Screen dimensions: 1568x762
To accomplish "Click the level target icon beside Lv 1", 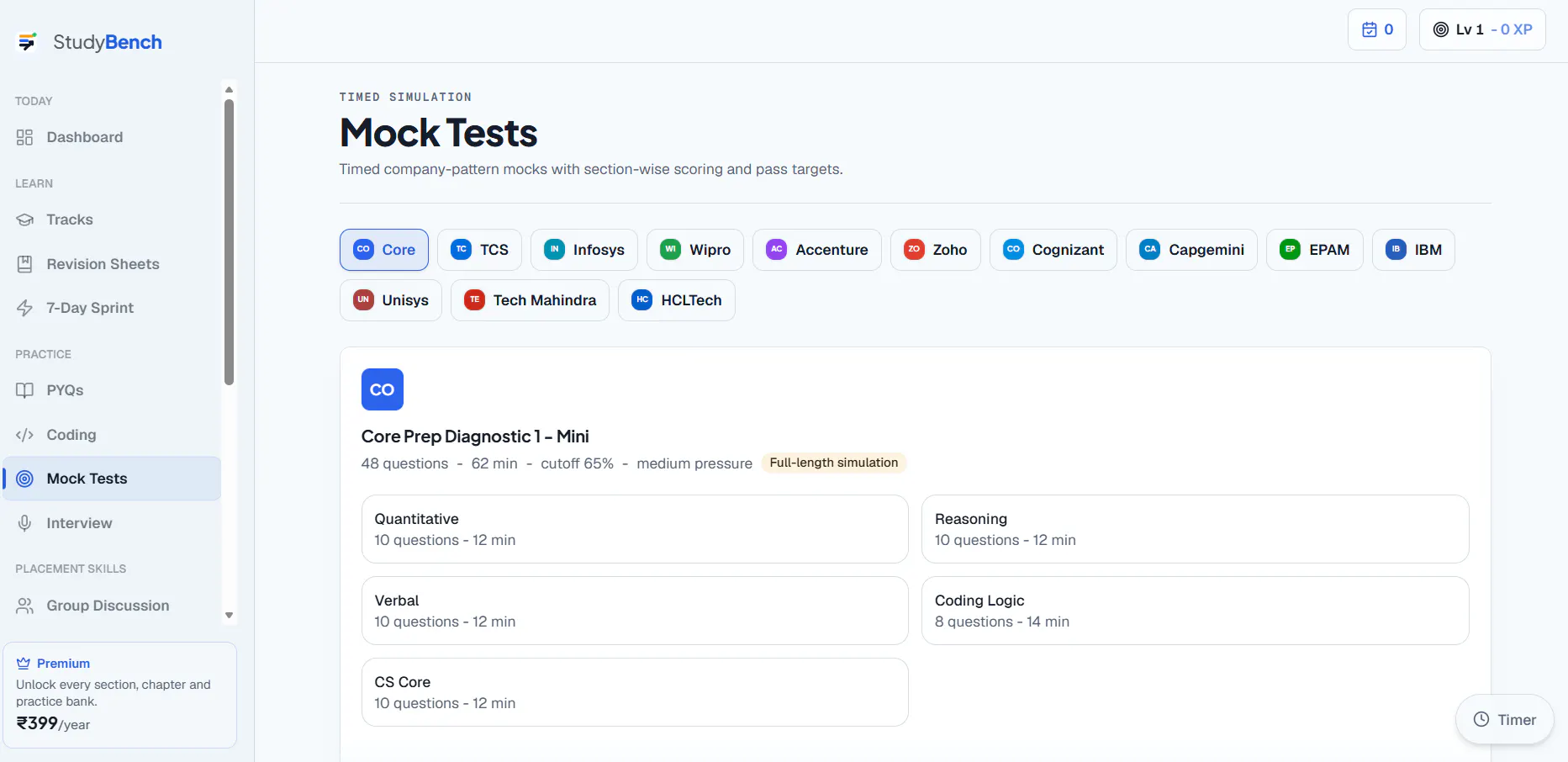I will (1441, 29).
